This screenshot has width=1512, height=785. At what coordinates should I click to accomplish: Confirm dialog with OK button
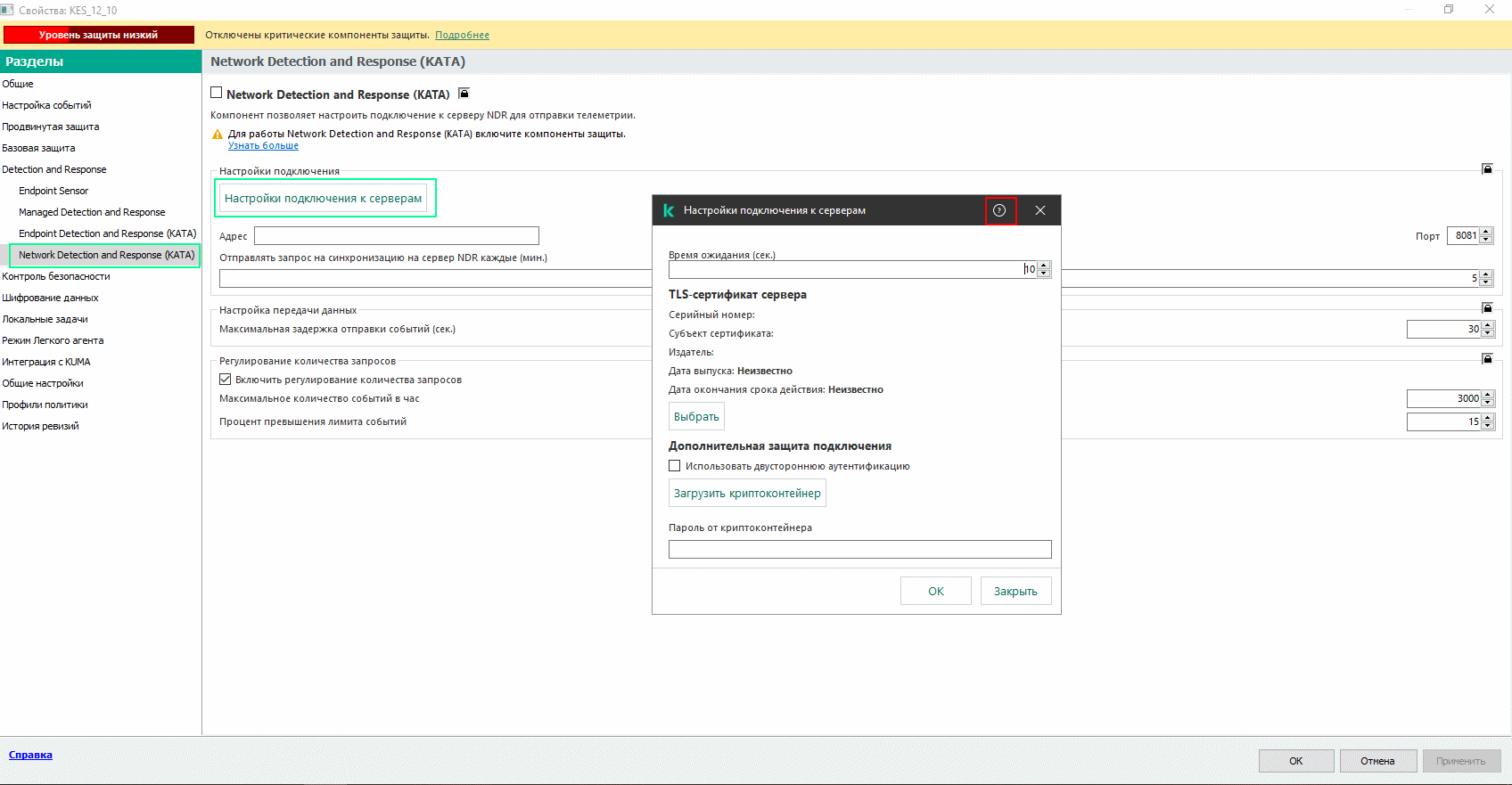[x=936, y=591]
